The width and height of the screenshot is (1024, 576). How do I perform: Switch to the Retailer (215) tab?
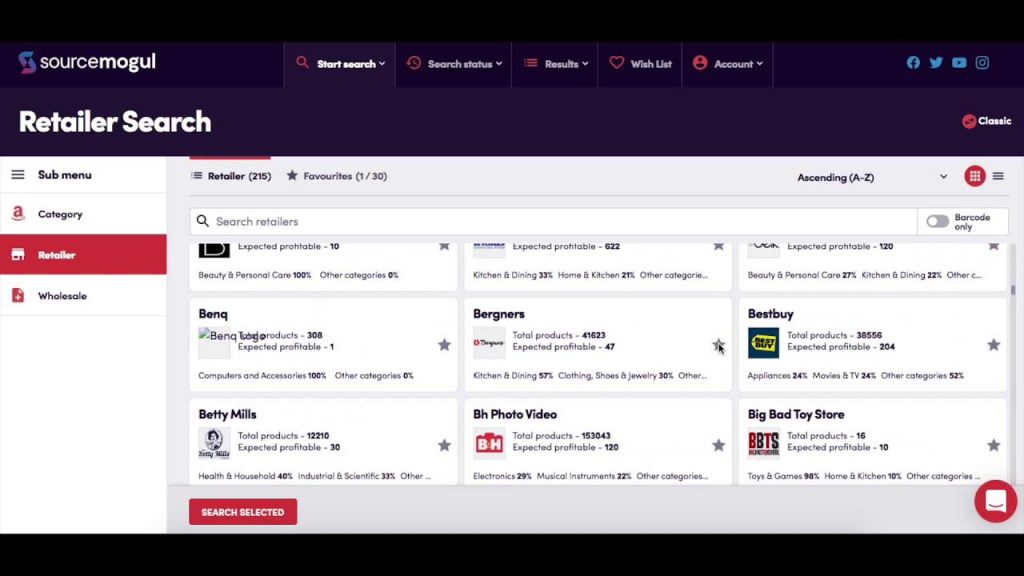point(231,176)
